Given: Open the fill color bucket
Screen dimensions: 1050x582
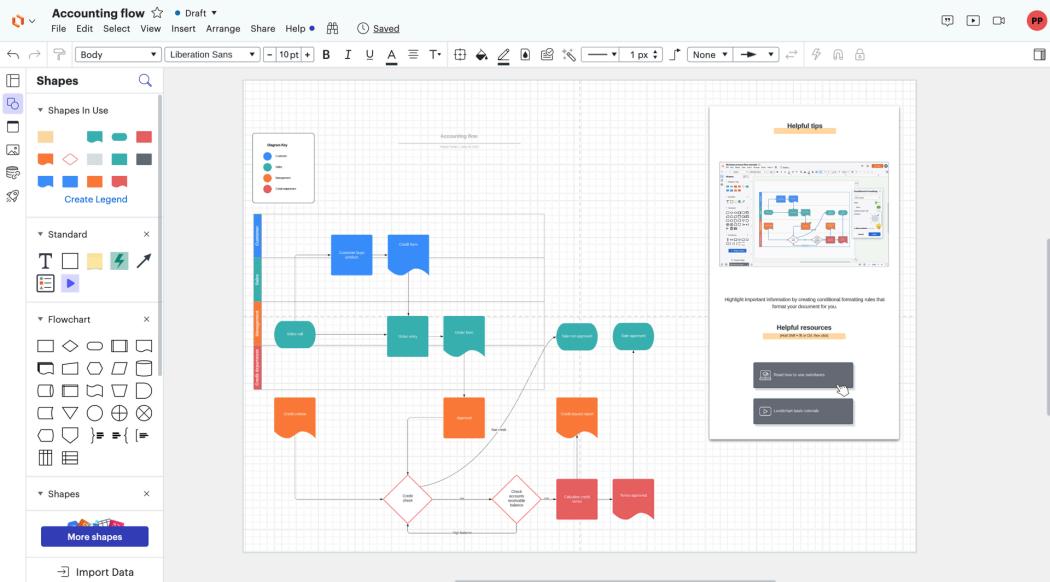Looking at the screenshot, I should click(x=481, y=55).
